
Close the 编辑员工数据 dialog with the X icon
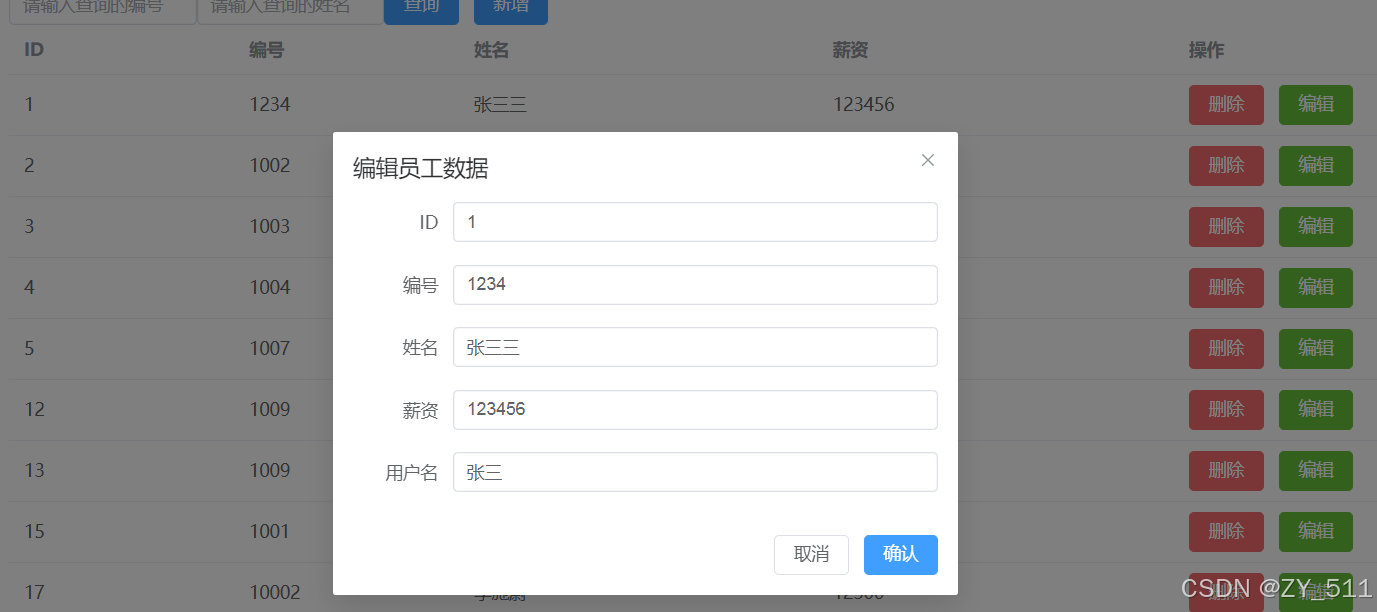(928, 160)
